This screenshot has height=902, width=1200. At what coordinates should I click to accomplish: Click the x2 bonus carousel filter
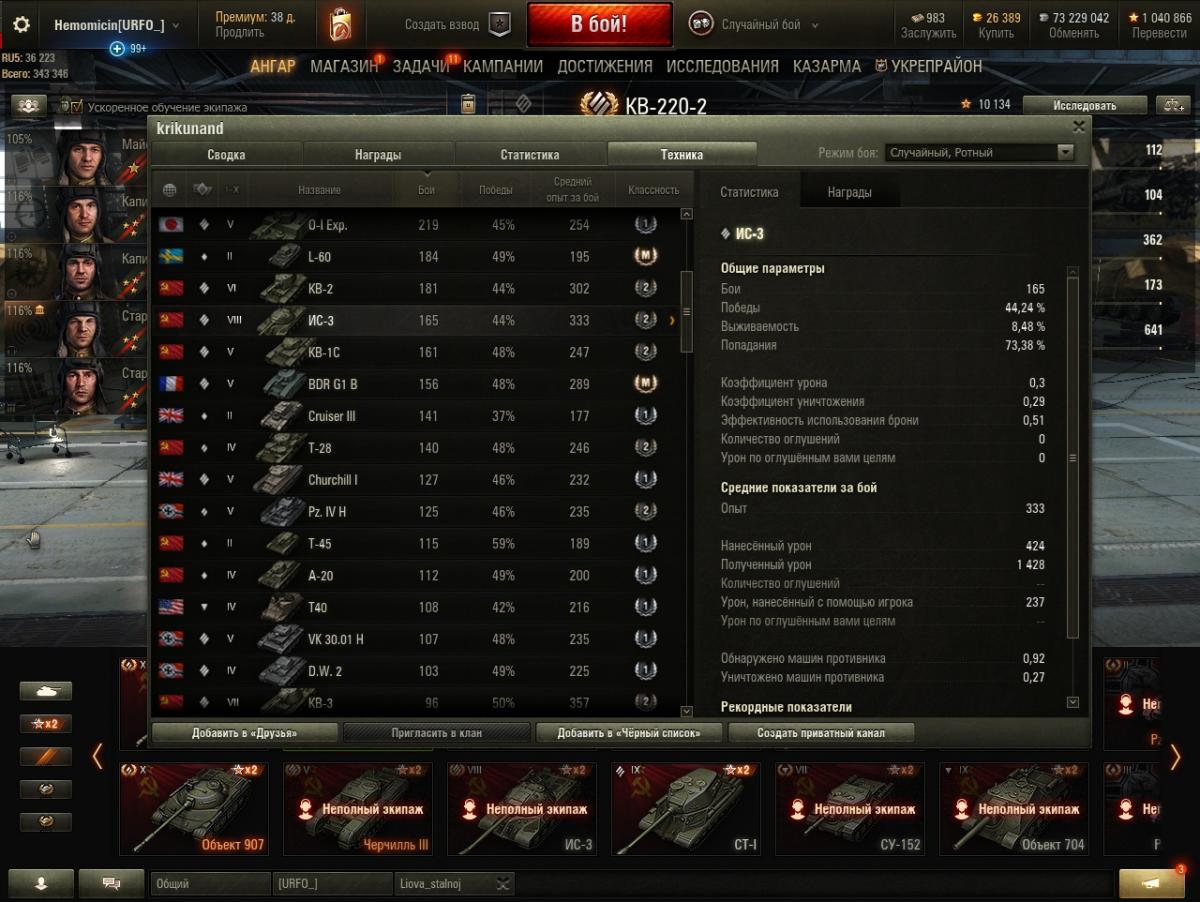[x=46, y=724]
